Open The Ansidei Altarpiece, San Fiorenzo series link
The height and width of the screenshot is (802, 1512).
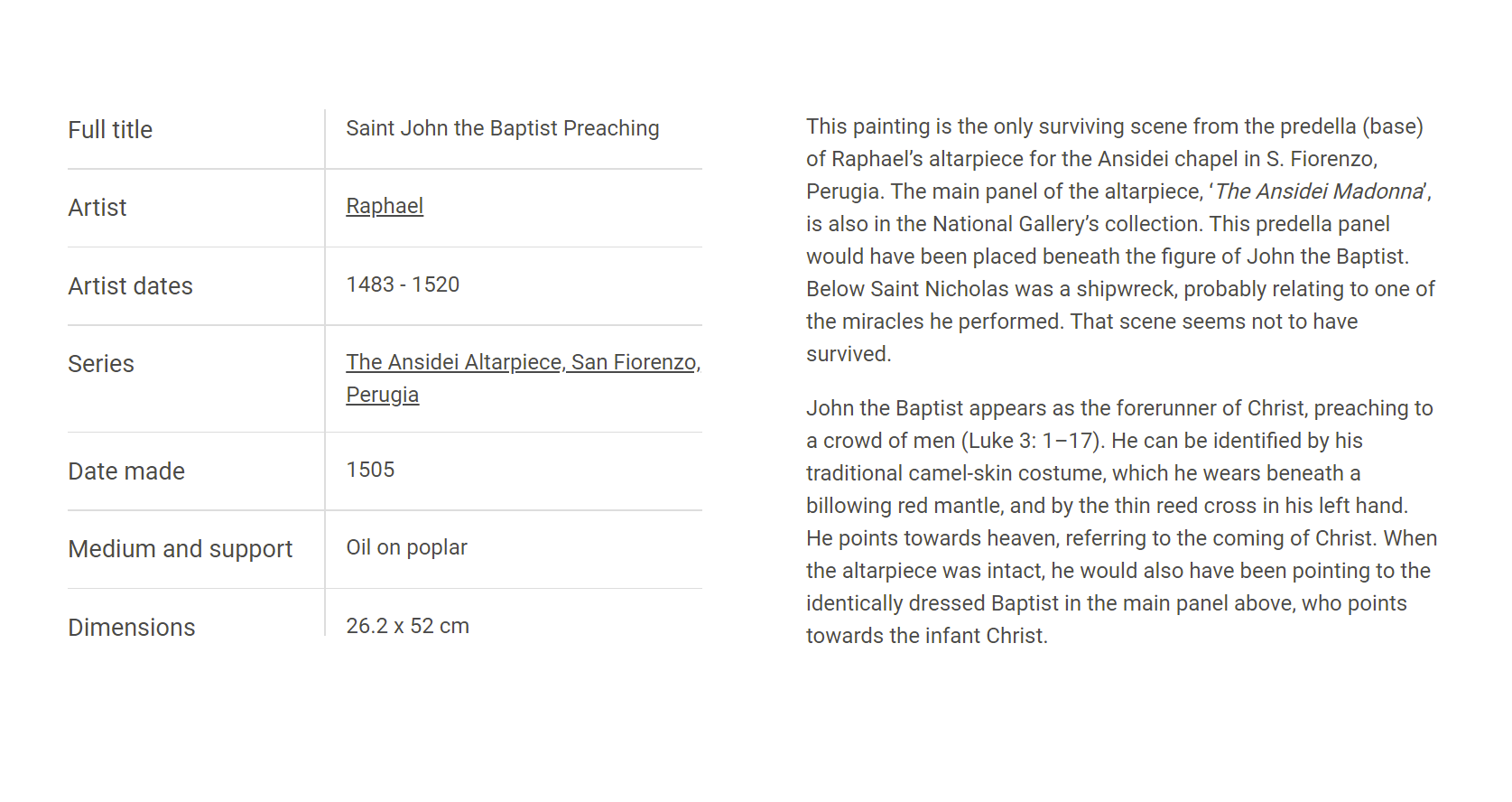point(523,362)
